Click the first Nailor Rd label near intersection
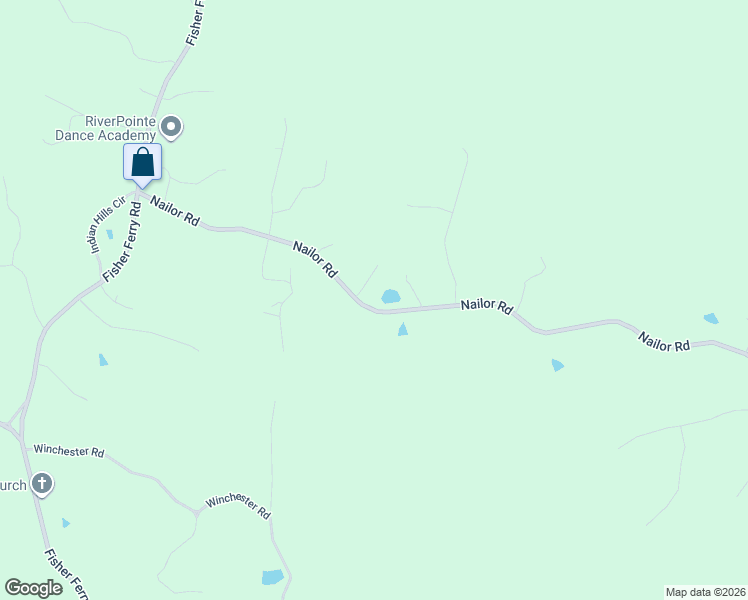The image size is (748, 600). click(x=175, y=211)
